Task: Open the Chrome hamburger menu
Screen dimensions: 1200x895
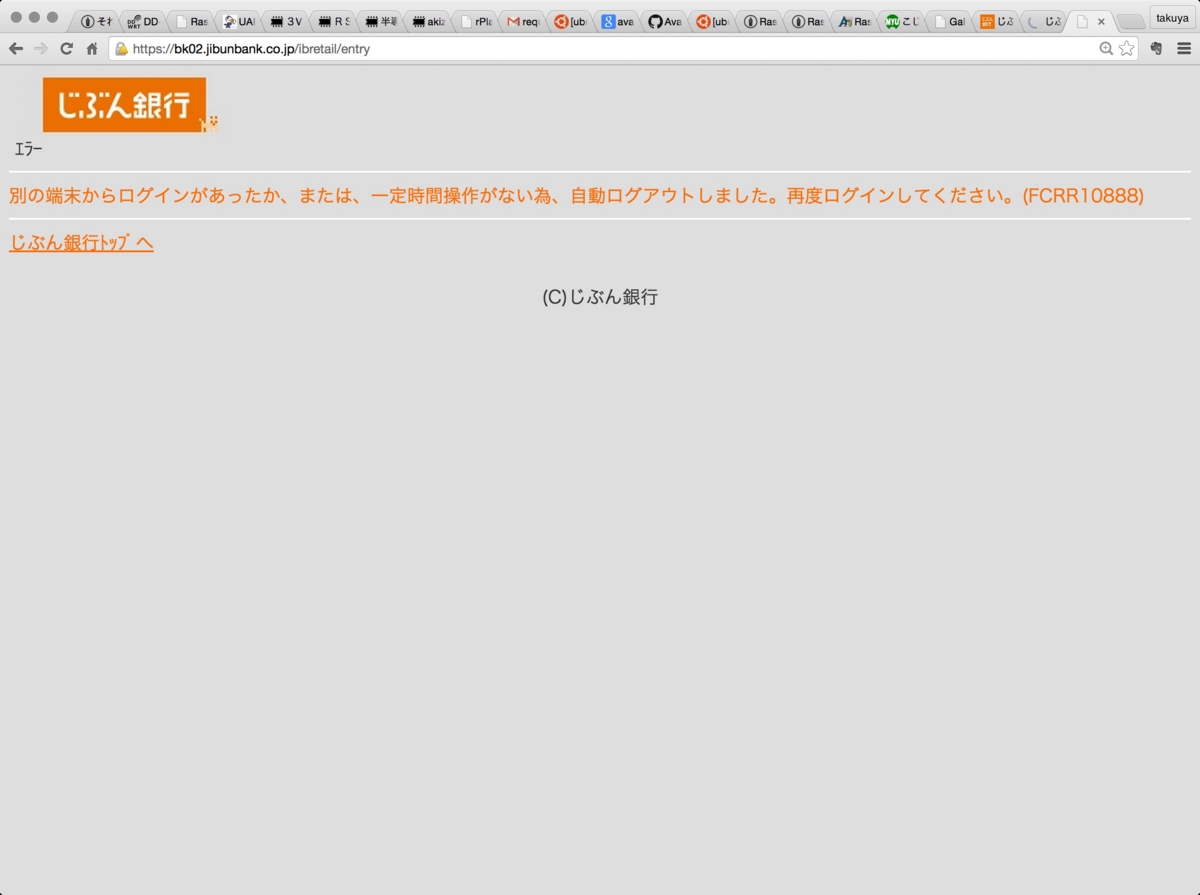Action: click(x=1184, y=48)
